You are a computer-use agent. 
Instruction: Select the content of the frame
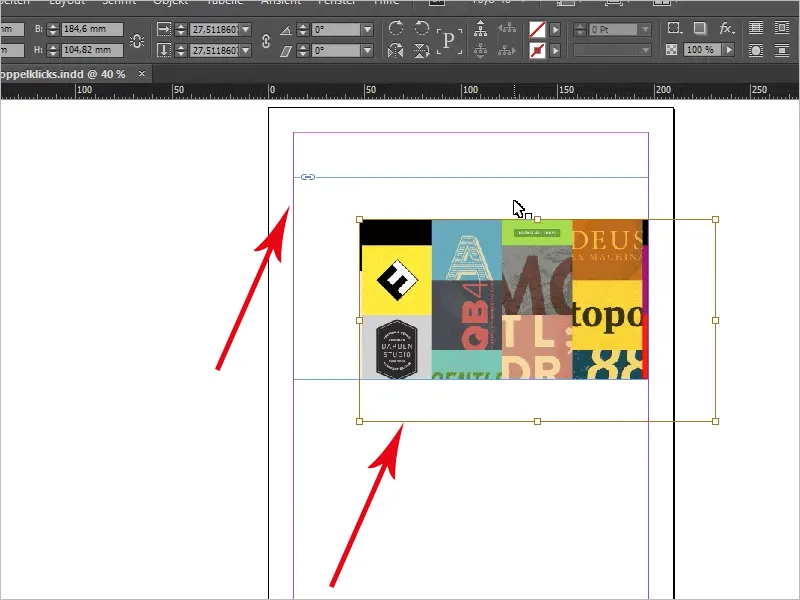pyautogui.click(x=480, y=51)
